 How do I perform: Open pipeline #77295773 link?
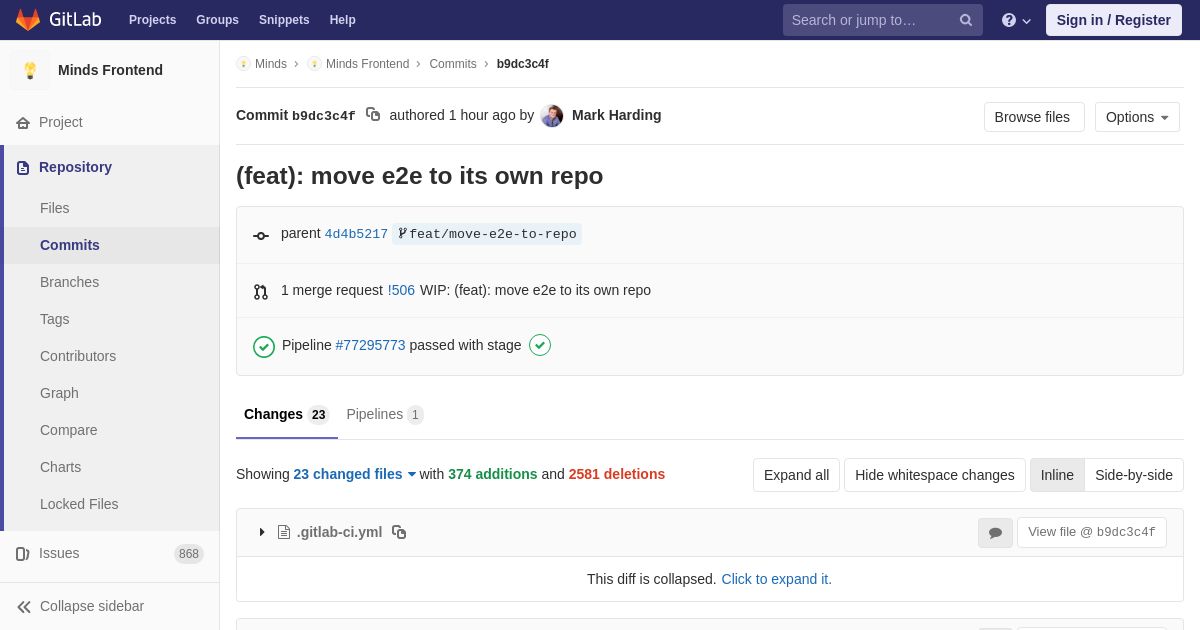[370, 345]
